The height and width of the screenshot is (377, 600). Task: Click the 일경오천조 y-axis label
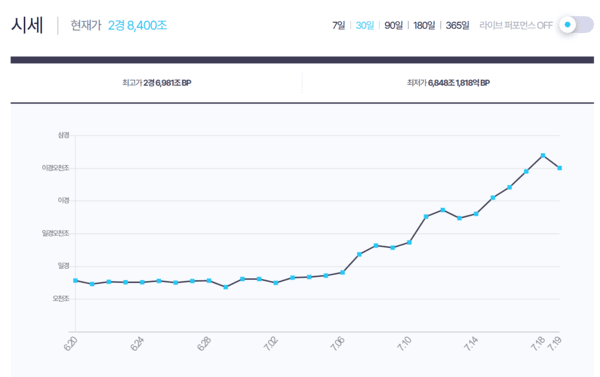click(x=55, y=233)
